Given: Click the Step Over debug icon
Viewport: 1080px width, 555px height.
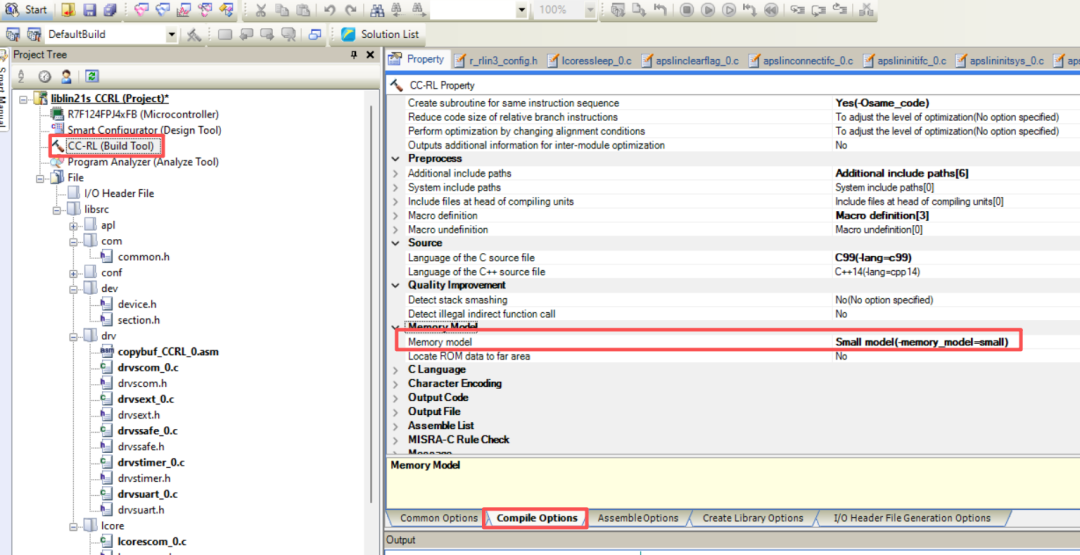Looking at the screenshot, I should pos(818,10).
